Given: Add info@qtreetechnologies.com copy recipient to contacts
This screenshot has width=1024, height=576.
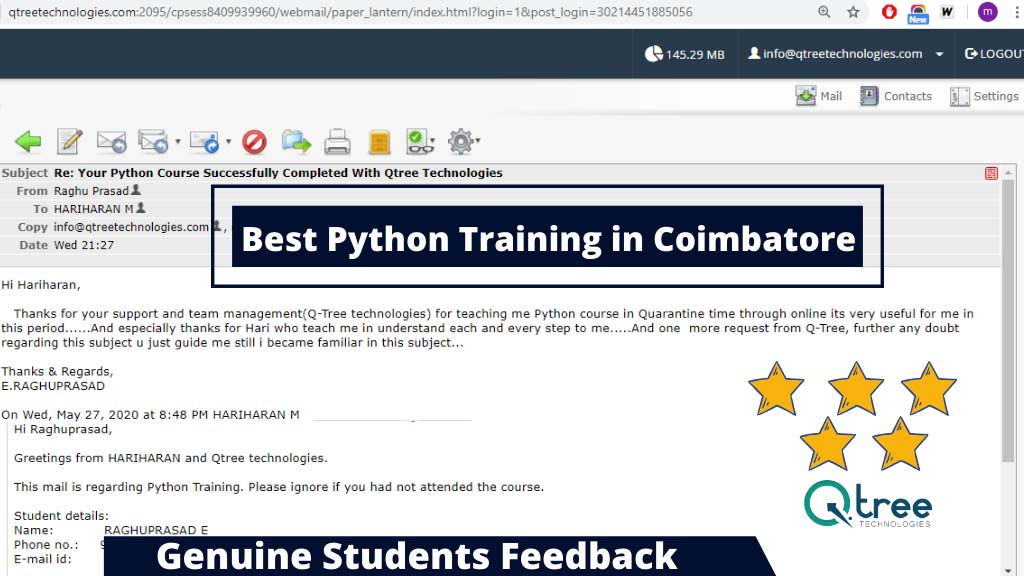Looking at the screenshot, I should point(217,226).
